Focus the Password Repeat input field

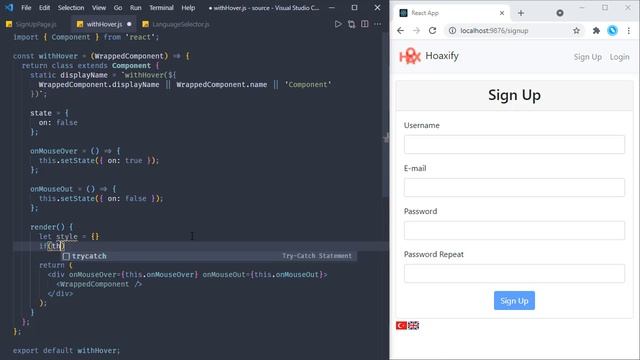point(514,273)
